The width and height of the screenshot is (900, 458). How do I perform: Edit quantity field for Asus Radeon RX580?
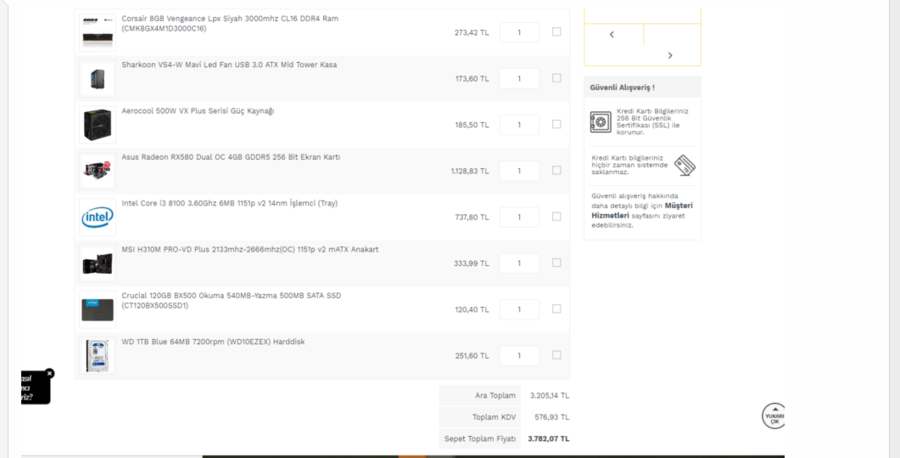(x=519, y=171)
